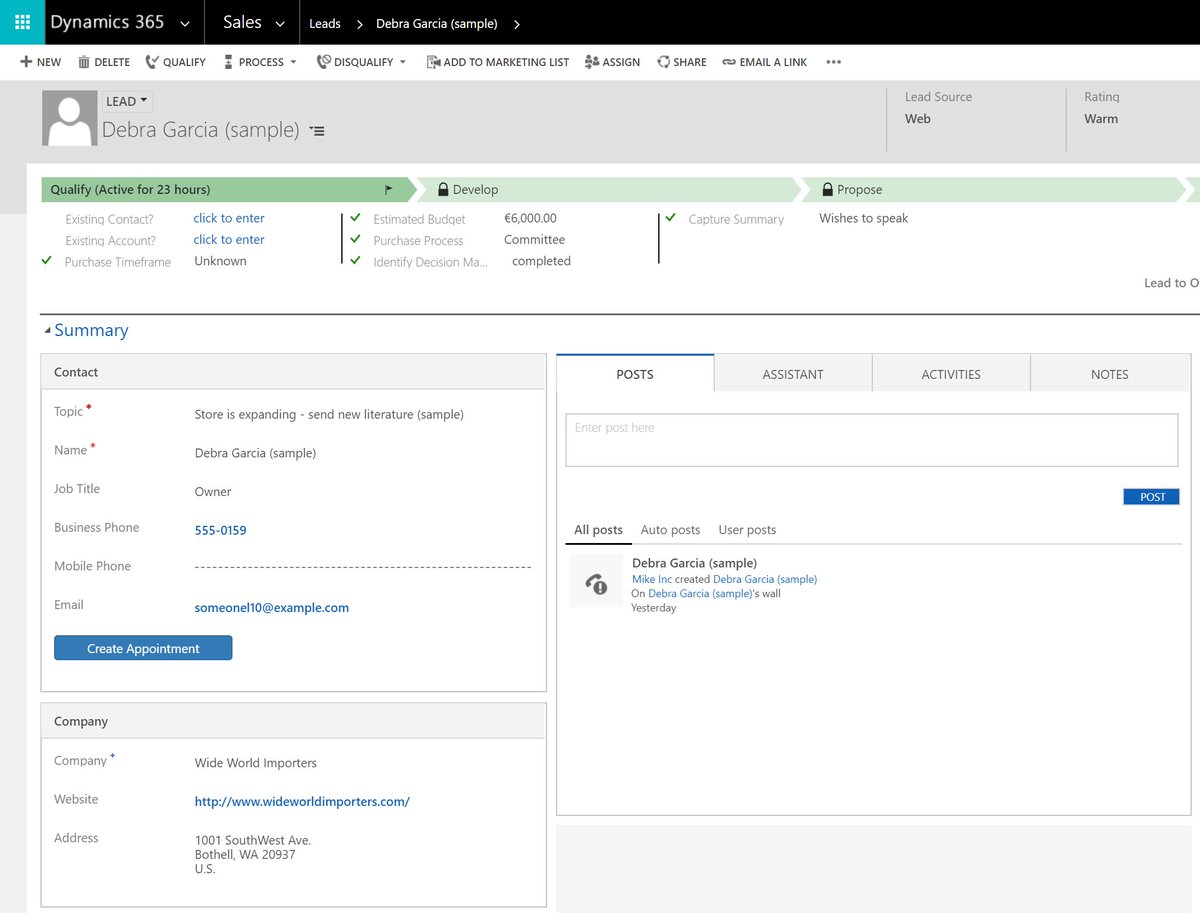Switch to the ACTIVITIES tab

[951, 374]
